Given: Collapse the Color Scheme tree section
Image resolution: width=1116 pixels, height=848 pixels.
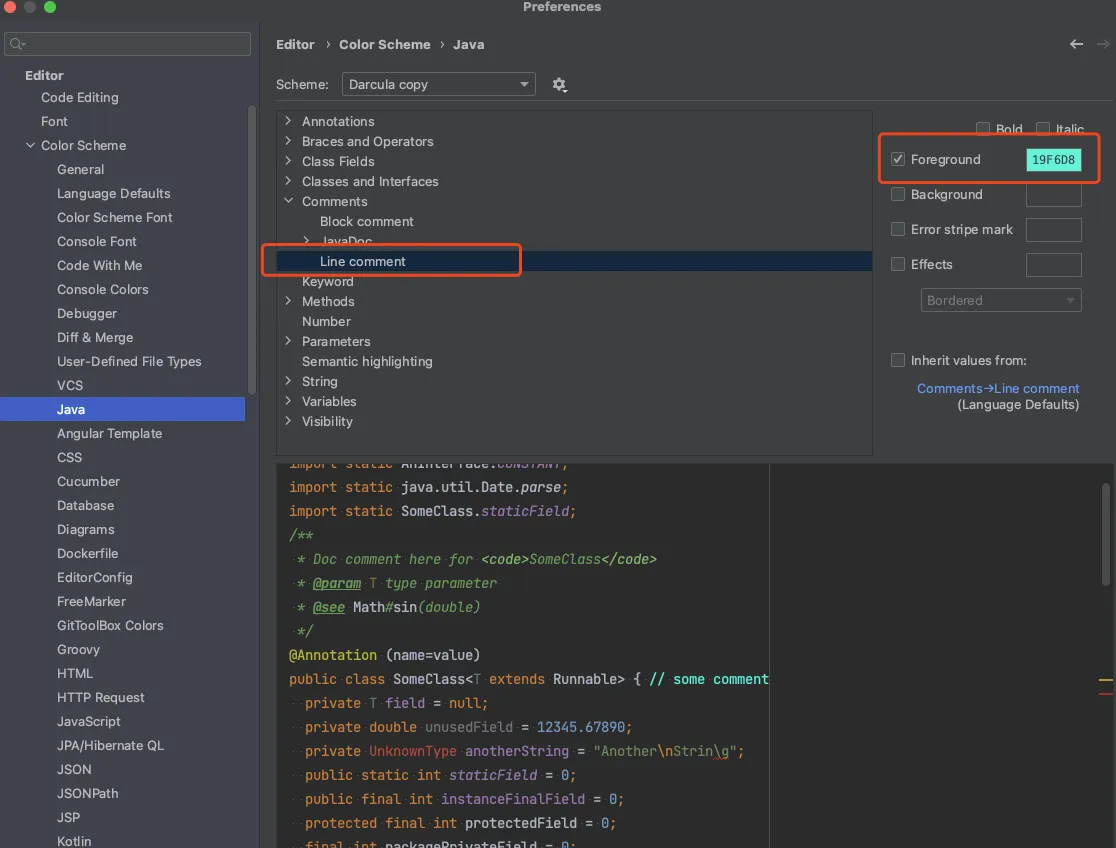Looking at the screenshot, I should coord(30,146).
